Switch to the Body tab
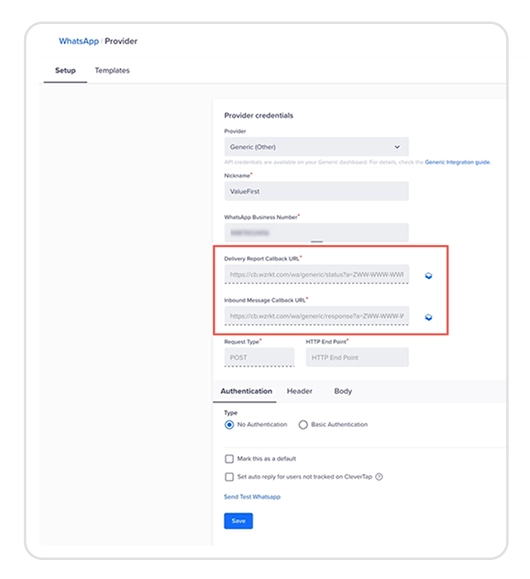The width and height of the screenshot is (530, 579). coord(343,391)
